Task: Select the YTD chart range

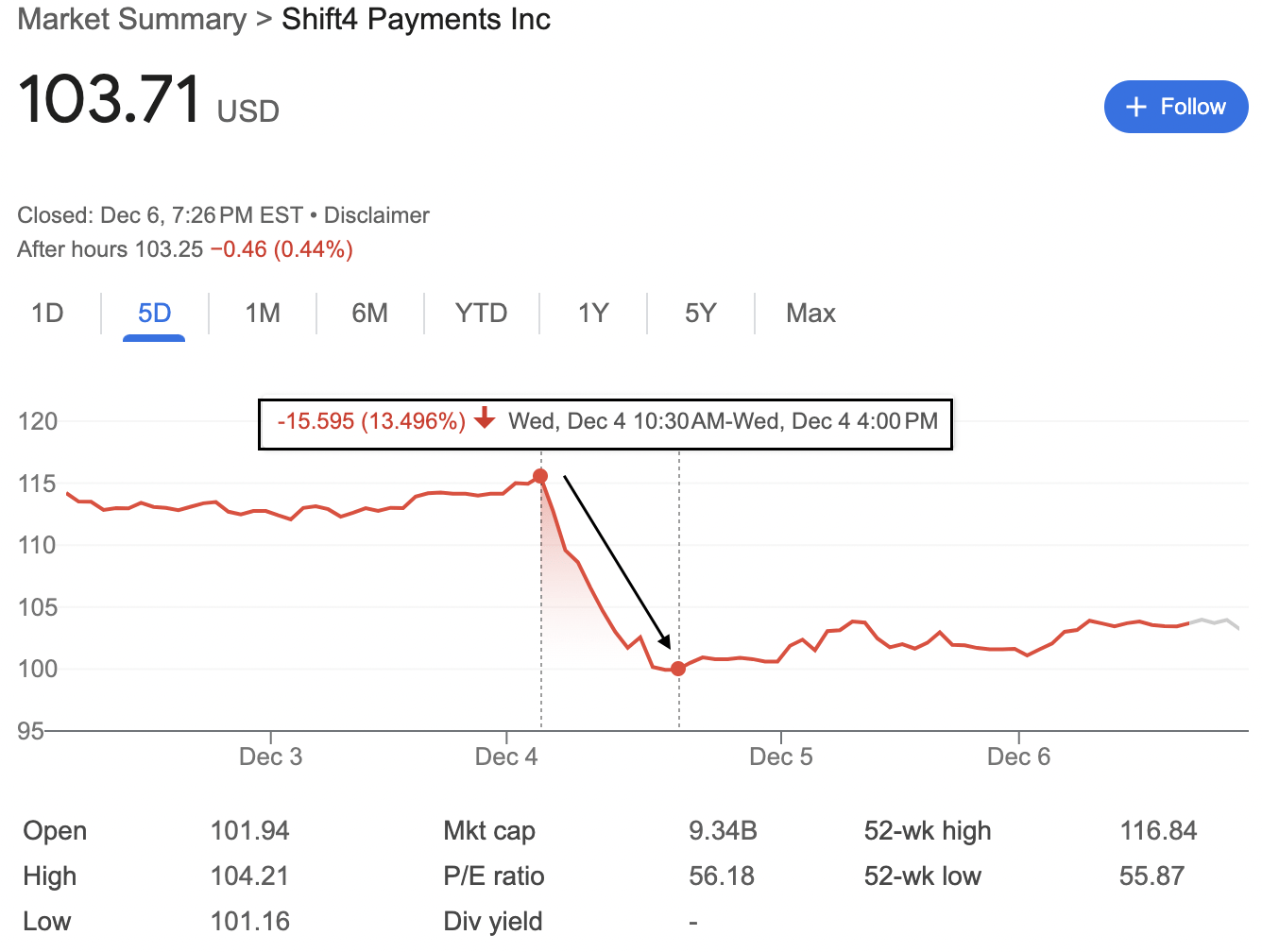Action: [481, 313]
